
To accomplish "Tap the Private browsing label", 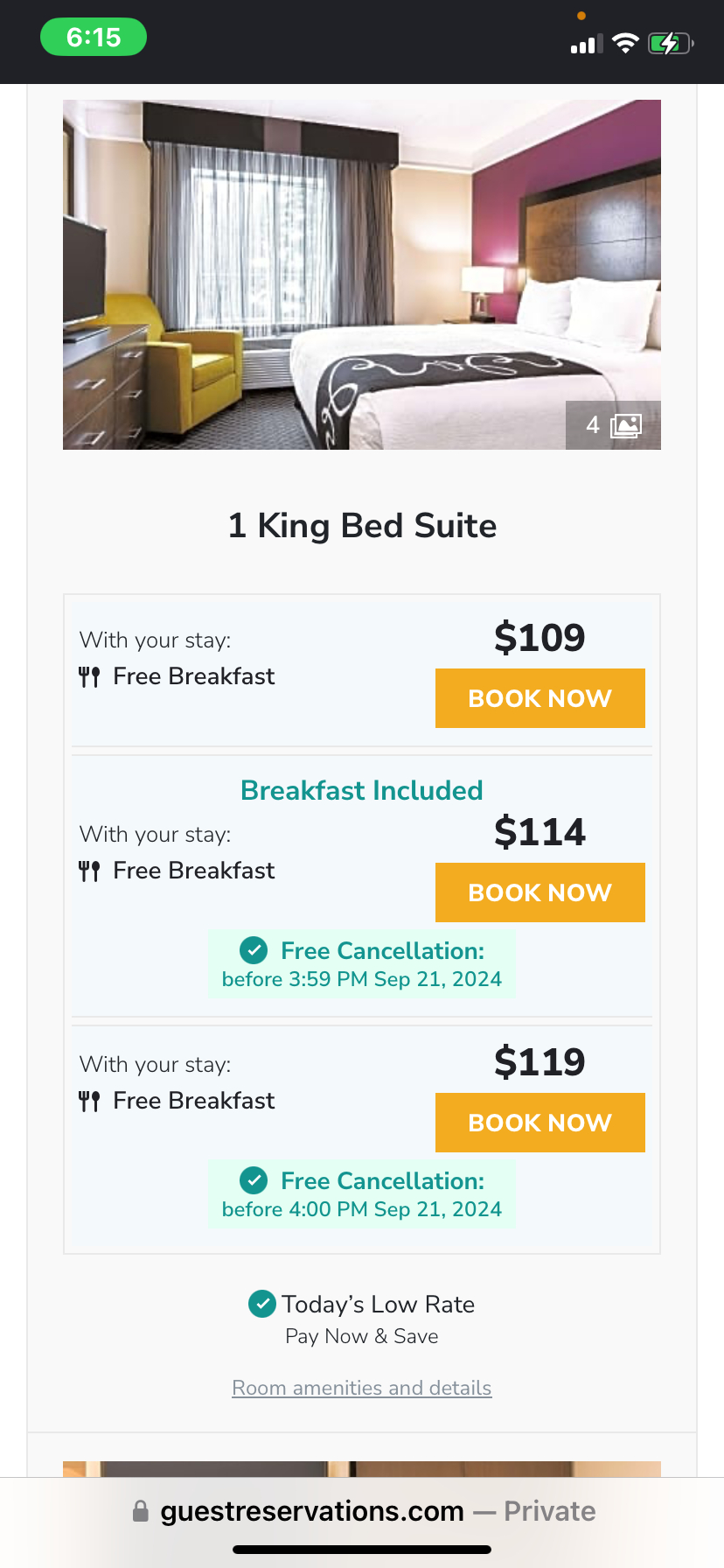I will 550,1511.
